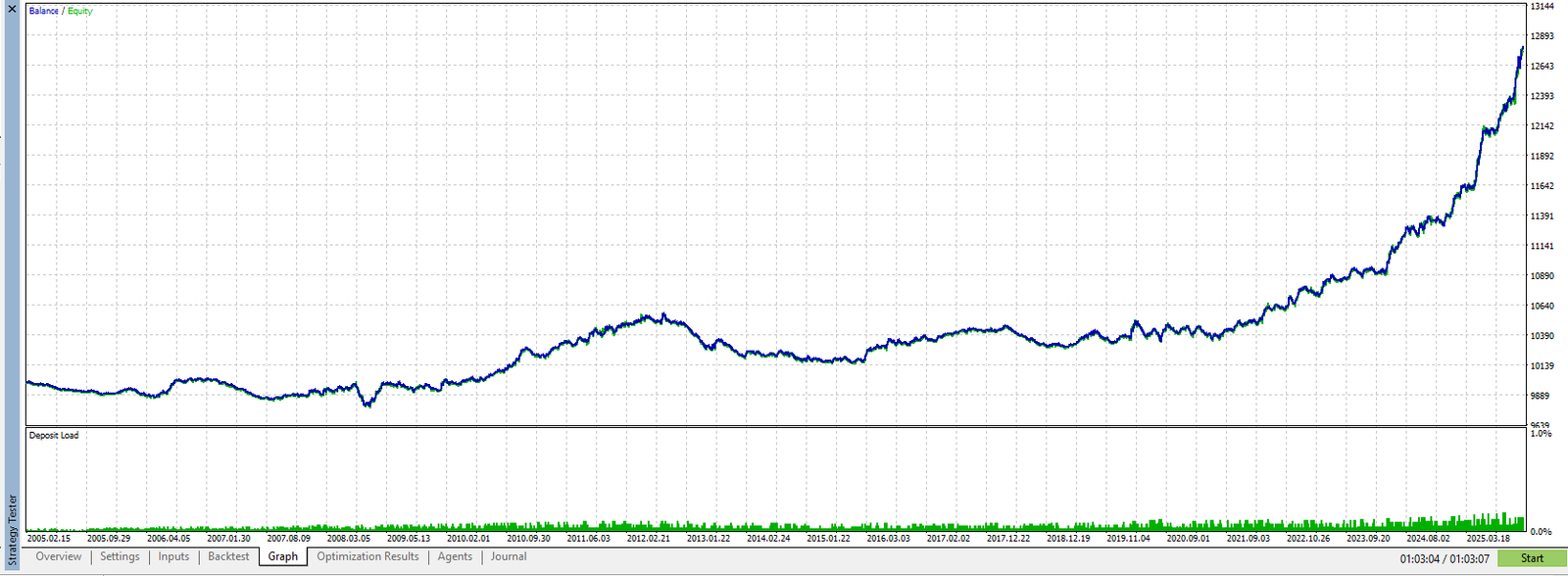
Task: Click the Deposit Load chart label
Action: (54, 435)
